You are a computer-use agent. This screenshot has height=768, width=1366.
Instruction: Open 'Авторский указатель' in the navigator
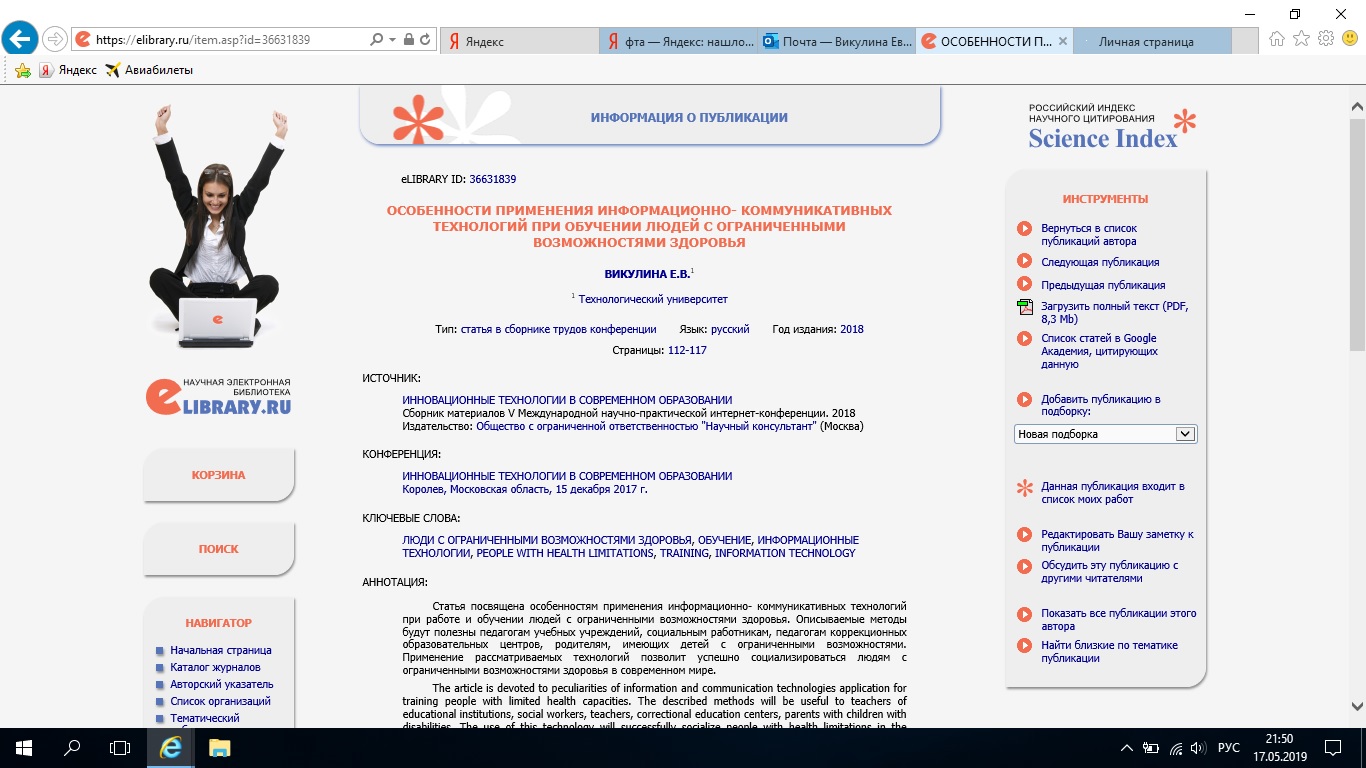coord(221,684)
